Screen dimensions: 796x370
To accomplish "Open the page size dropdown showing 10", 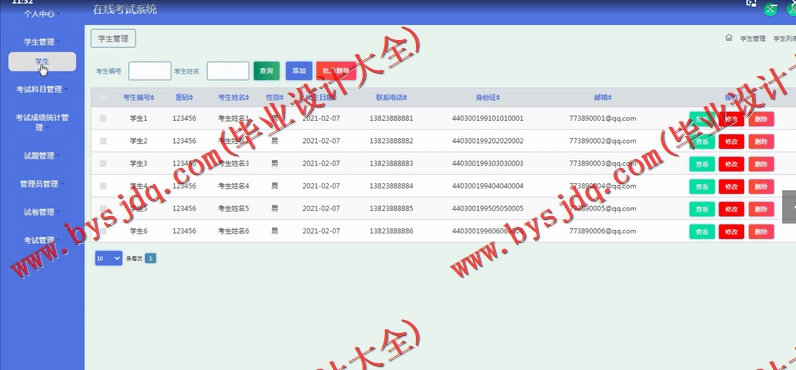I will pos(109,258).
